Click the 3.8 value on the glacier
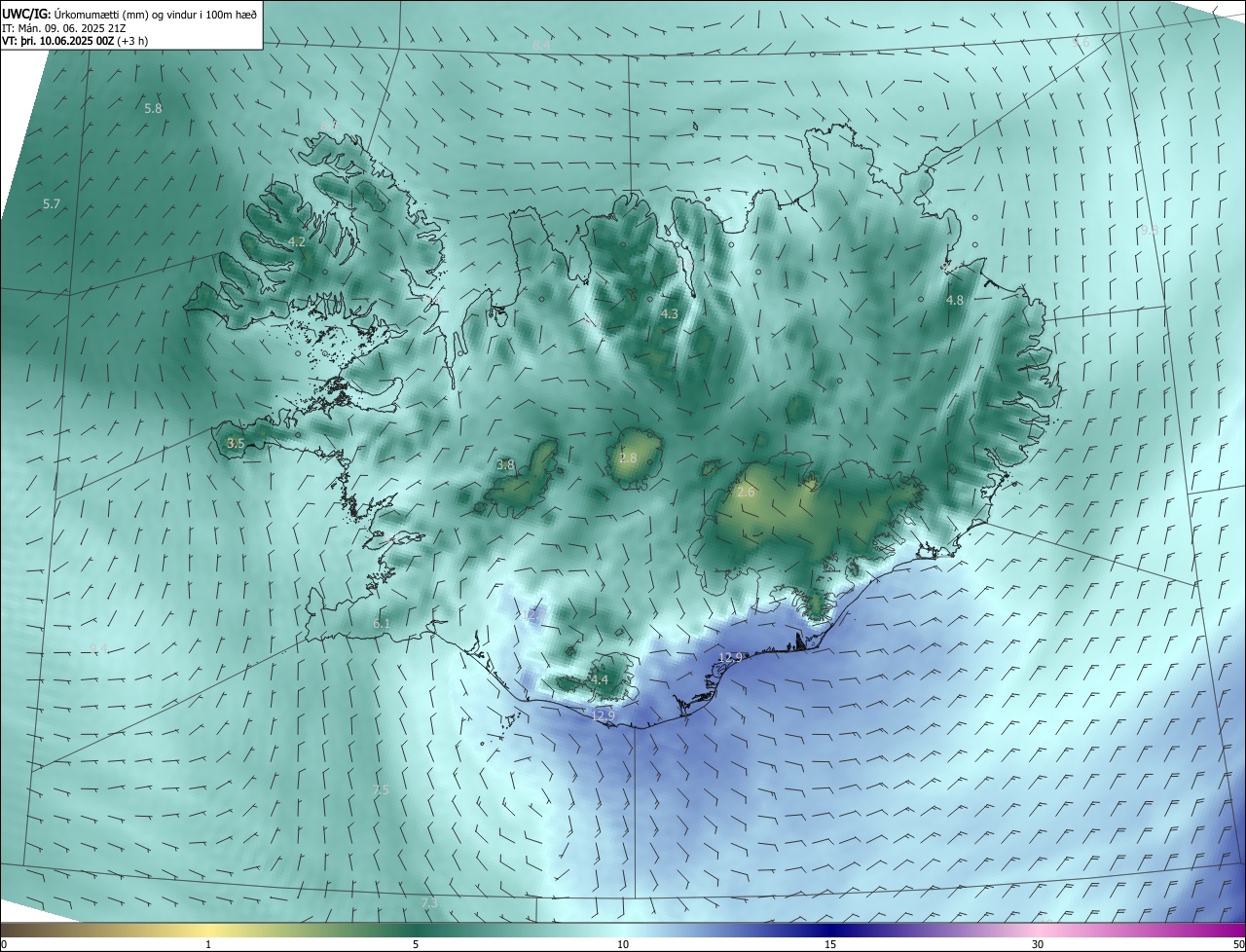The height and width of the screenshot is (952, 1246). click(505, 465)
